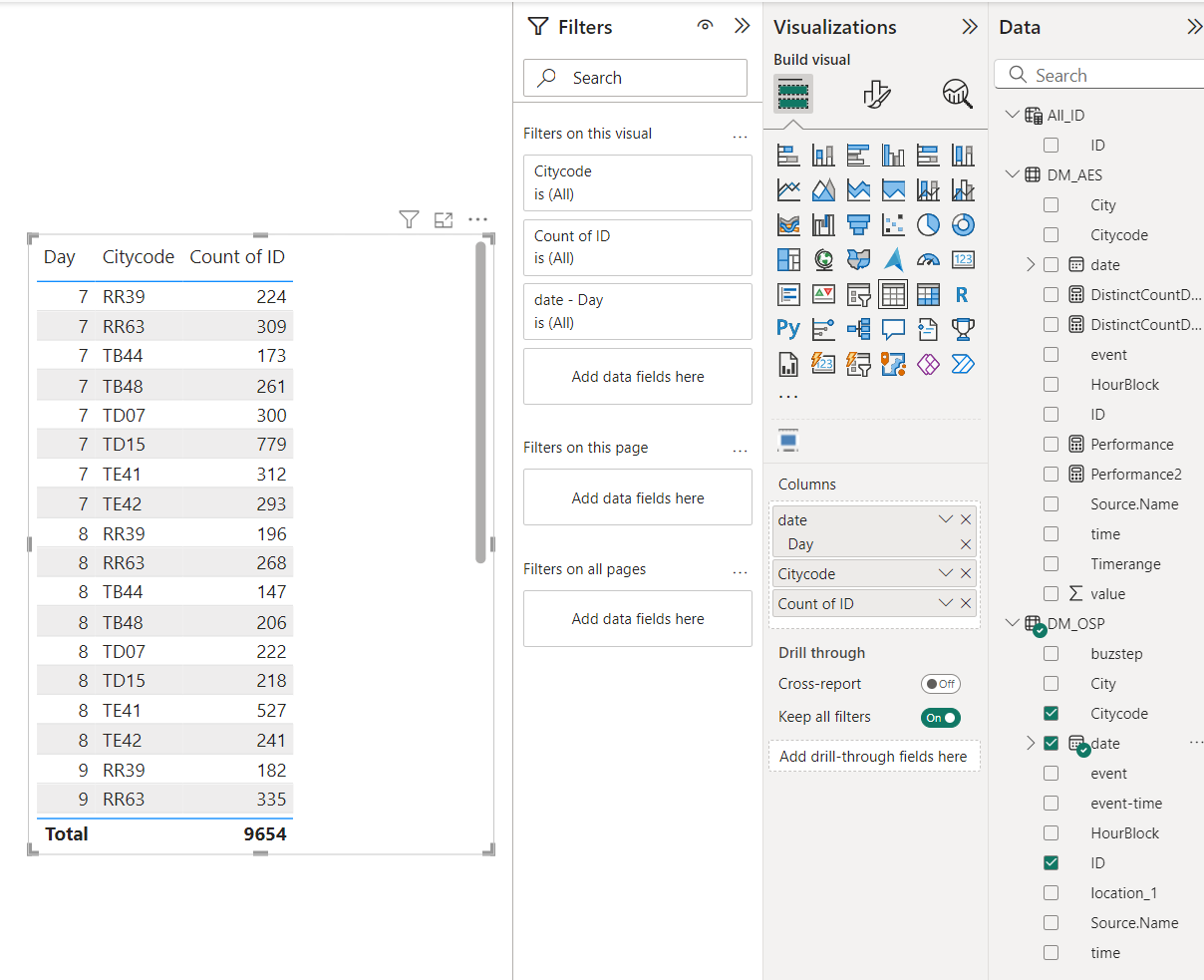Select the Python visual

coord(788,329)
